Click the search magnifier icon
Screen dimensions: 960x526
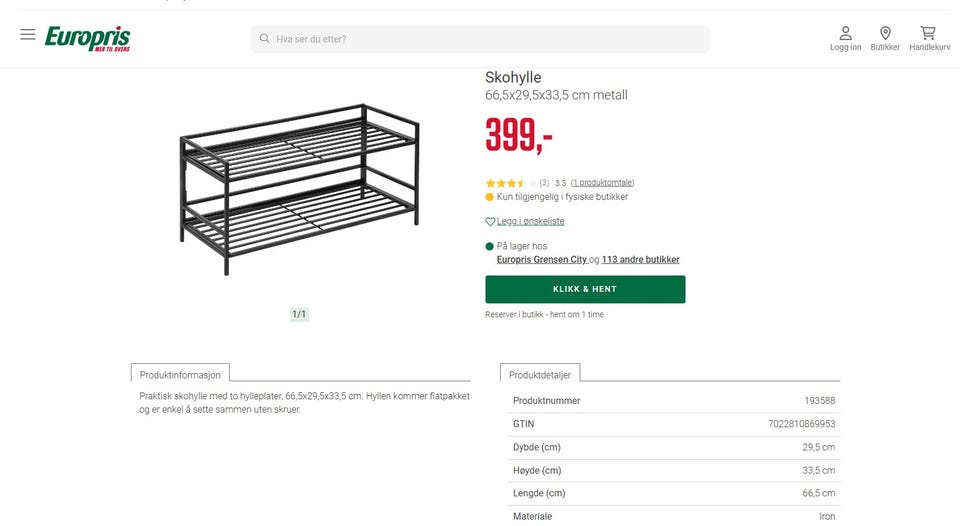pyautogui.click(x=265, y=39)
